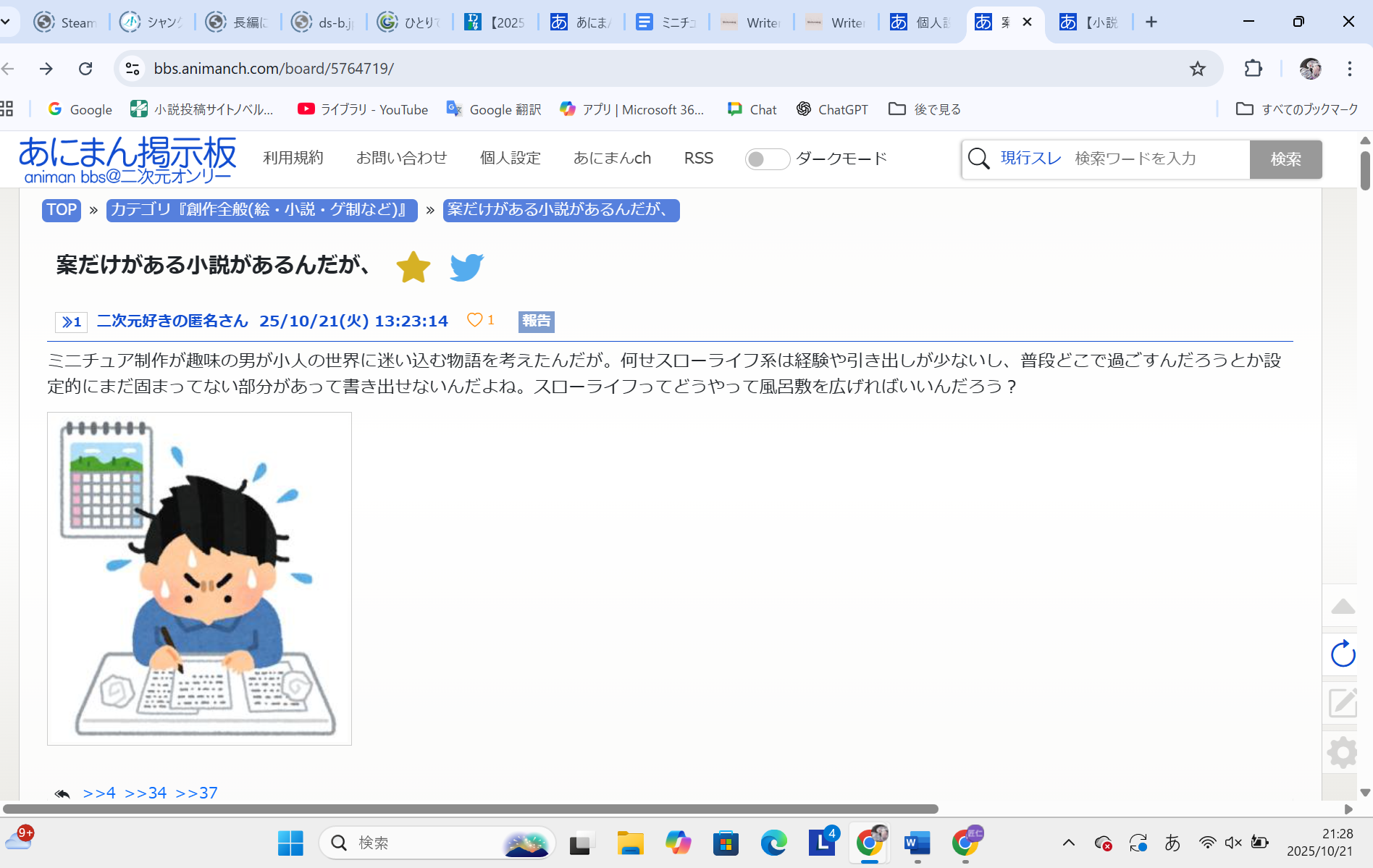Jump to top with the sidebar up arrow
The image size is (1373, 868).
(1343, 607)
